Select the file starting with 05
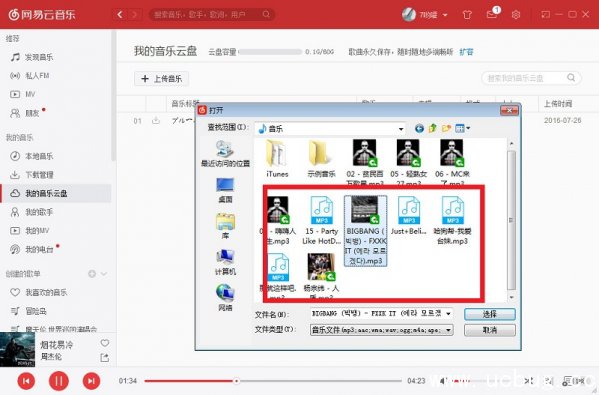Screen dimensions: 599x395 (x=408, y=162)
